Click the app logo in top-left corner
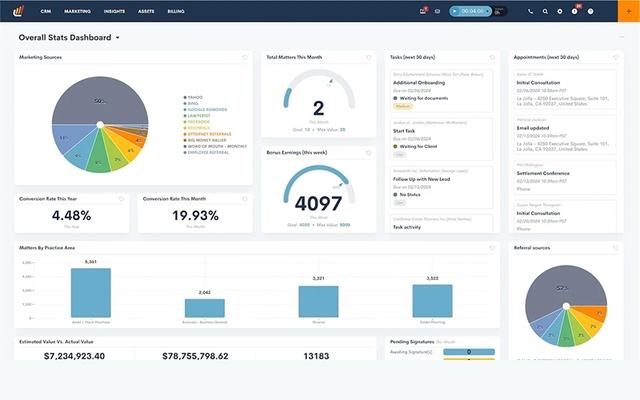Viewport: 640px width, 400px height. click(x=17, y=11)
